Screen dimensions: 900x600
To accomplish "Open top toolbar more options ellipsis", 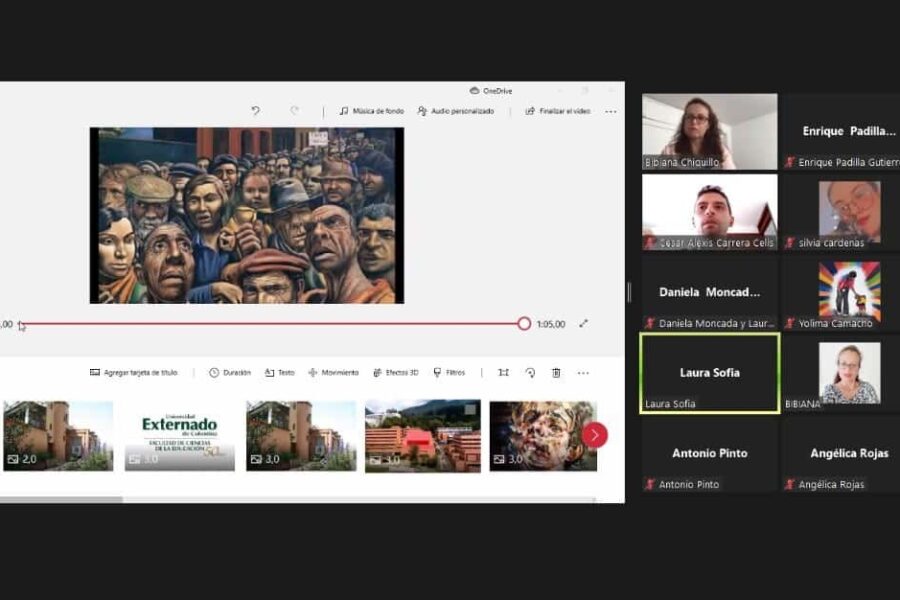I will point(611,111).
